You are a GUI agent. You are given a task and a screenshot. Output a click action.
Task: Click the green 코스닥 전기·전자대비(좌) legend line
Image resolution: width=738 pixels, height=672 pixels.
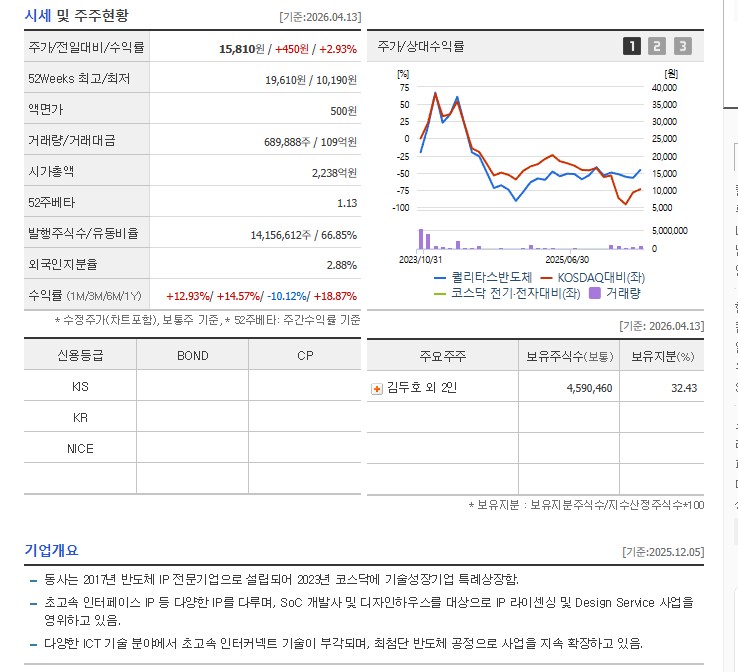point(440,294)
